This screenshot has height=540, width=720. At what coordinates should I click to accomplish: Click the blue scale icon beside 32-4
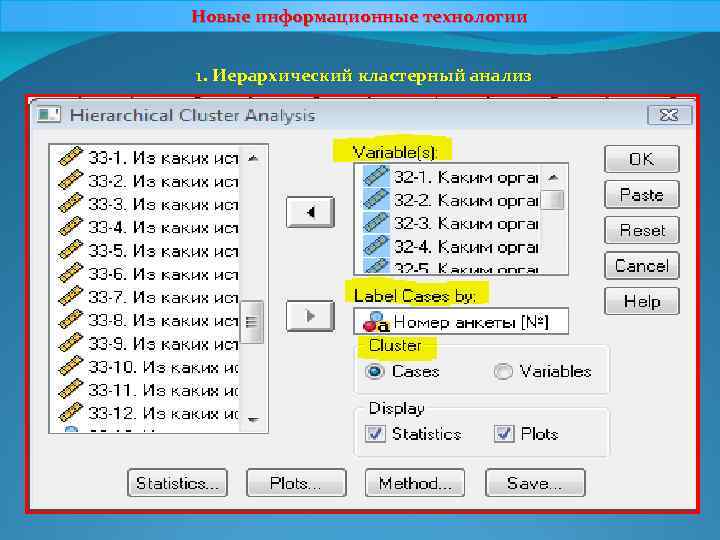376,246
